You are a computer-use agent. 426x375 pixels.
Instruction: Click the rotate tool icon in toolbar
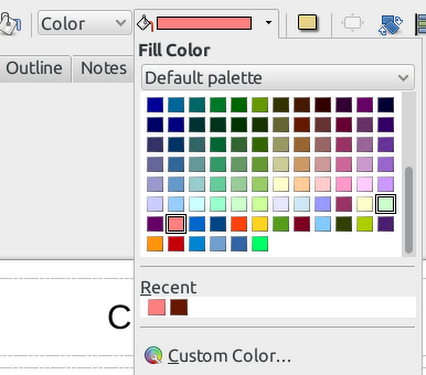coord(391,24)
